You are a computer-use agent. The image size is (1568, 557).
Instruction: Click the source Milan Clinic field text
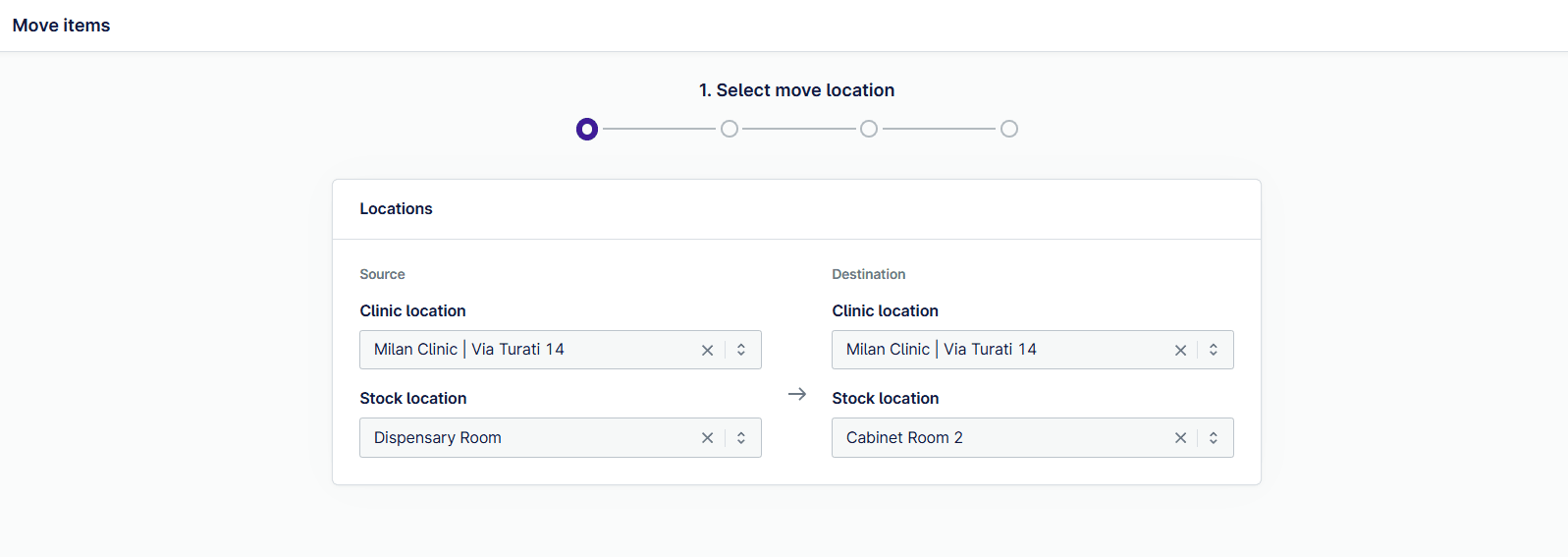469,350
